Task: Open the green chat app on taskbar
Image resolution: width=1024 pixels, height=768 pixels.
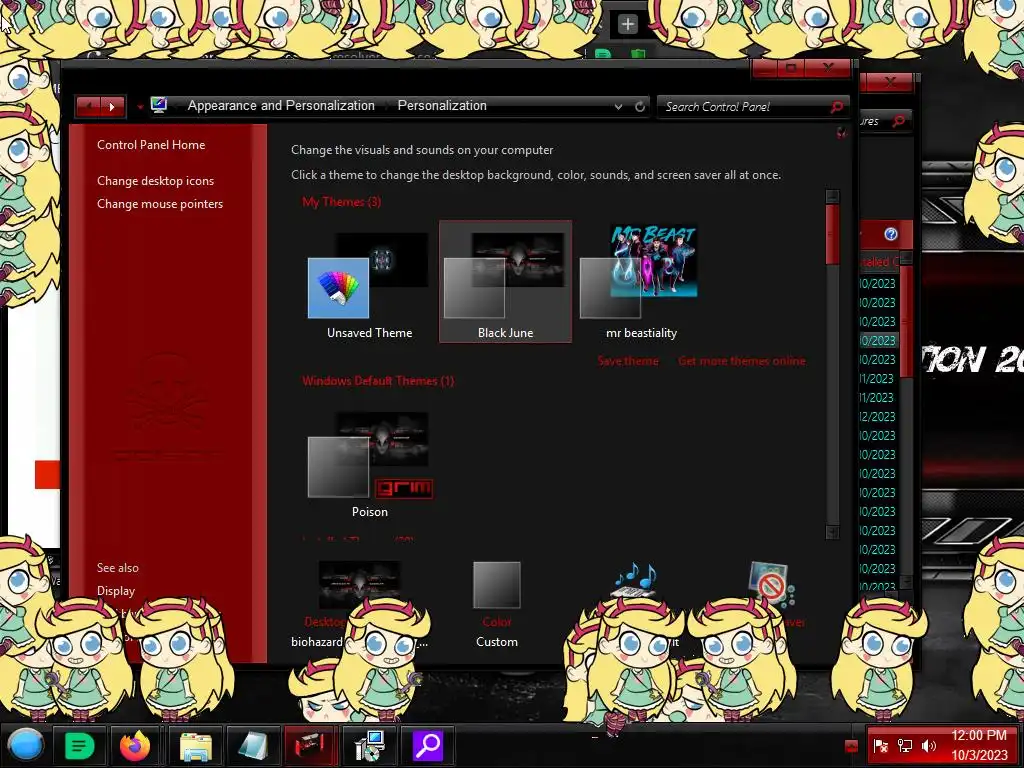Action: coord(80,745)
